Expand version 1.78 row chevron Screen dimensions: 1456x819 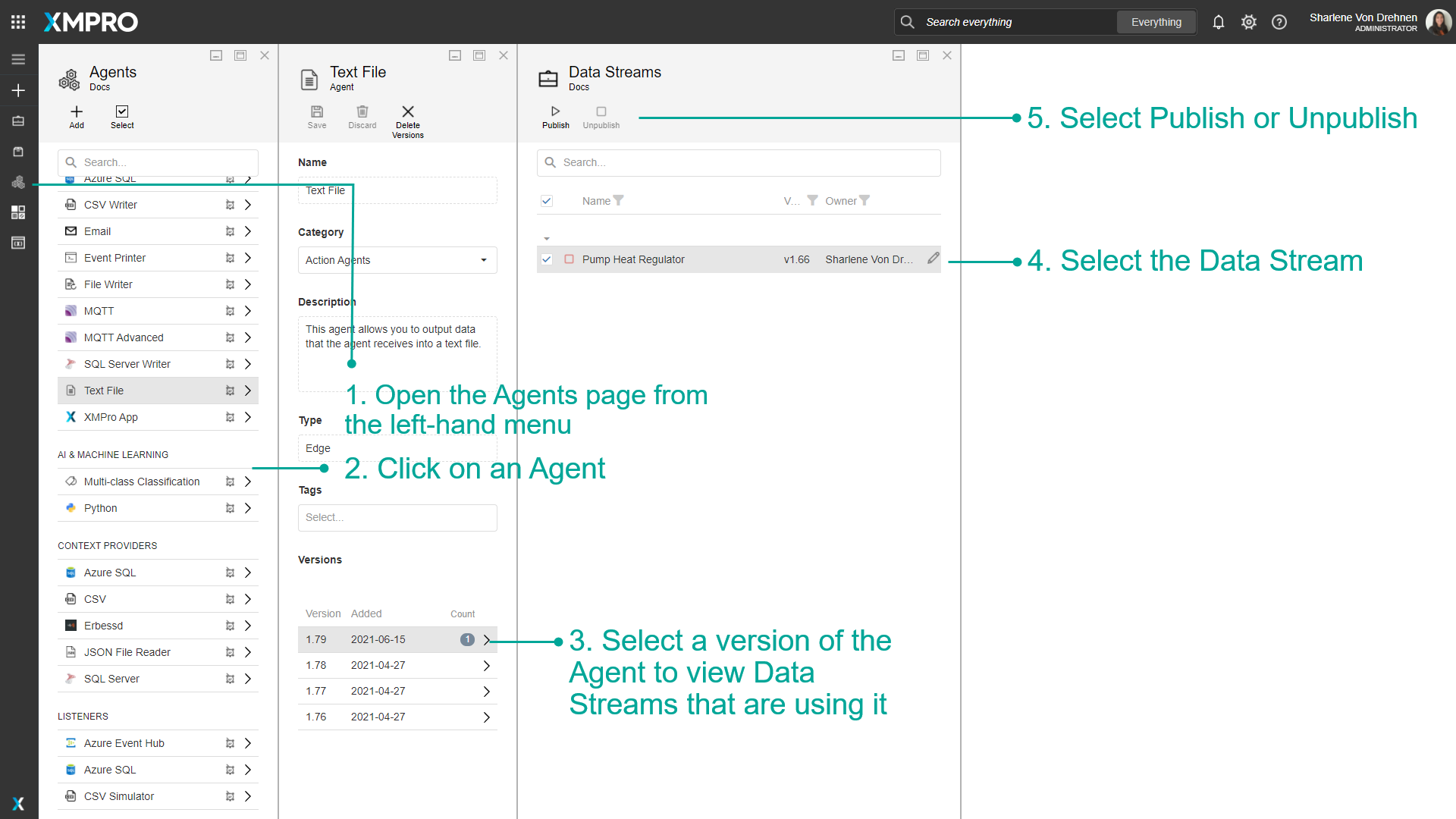[486, 666]
